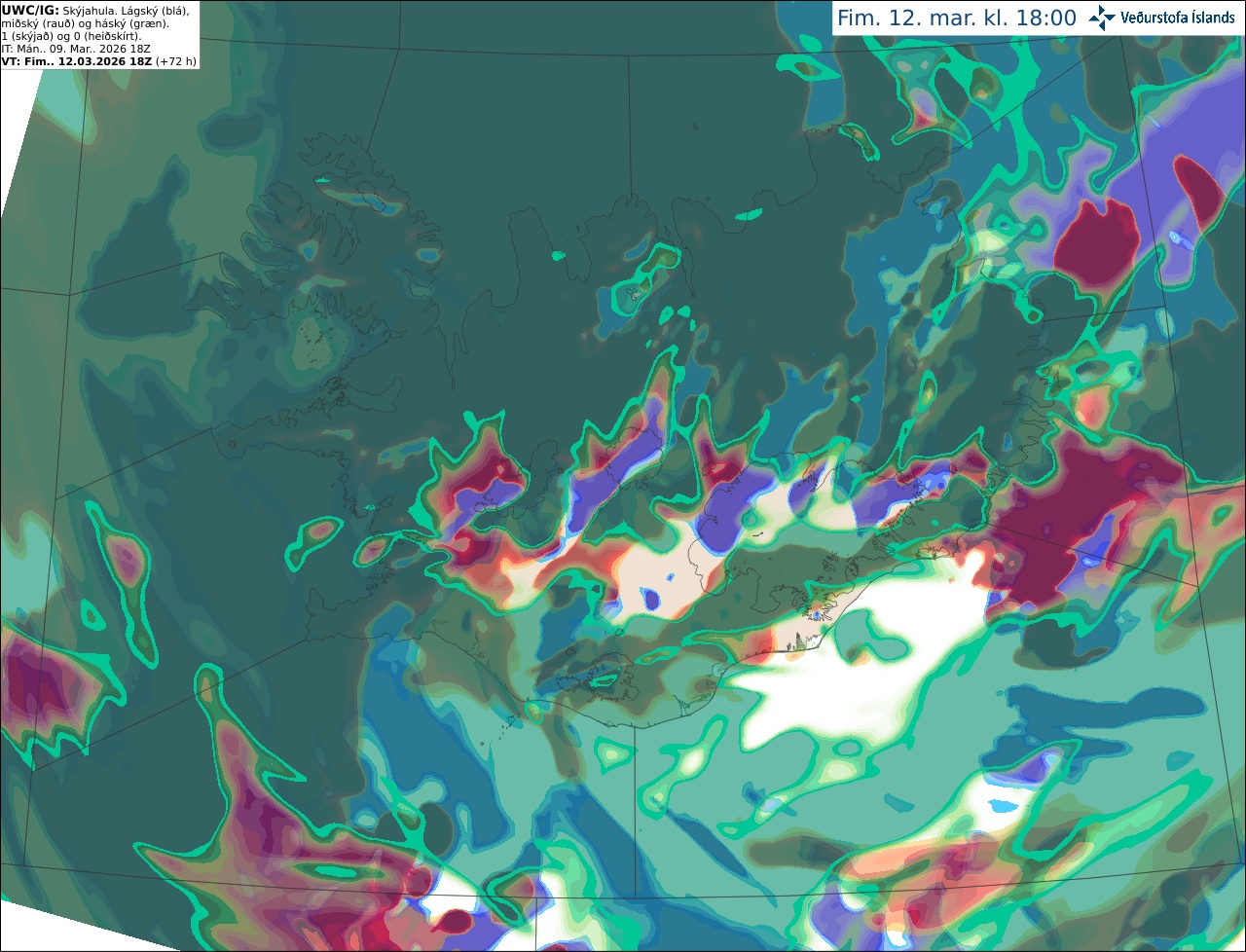Screen dimensions: 1246x952
Task: Click the "1 (skýjað) og 0 (heiðskírt)." line
Action: pos(71,35)
